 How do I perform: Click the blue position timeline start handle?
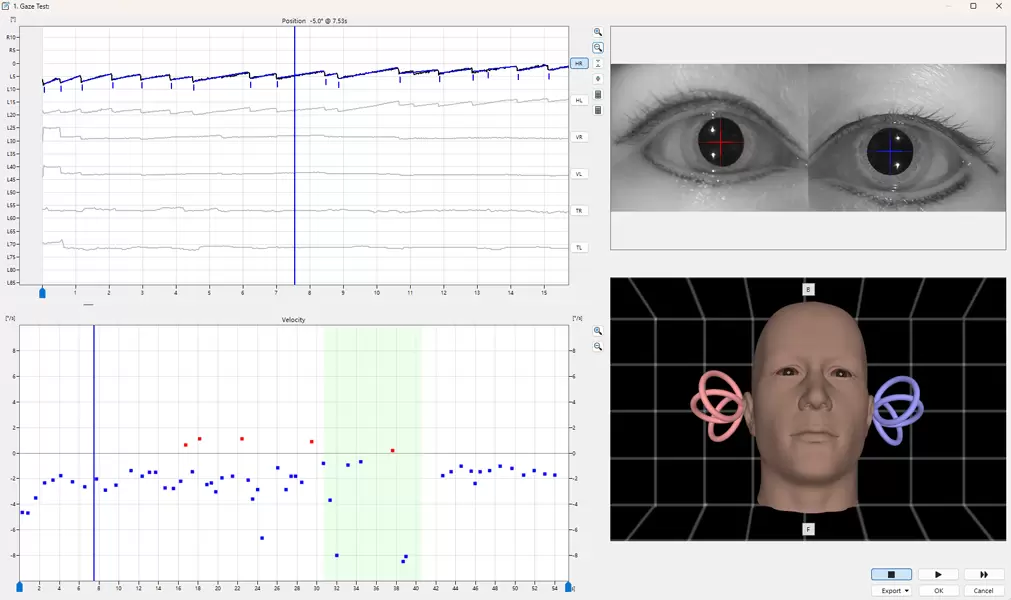point(42,293)
